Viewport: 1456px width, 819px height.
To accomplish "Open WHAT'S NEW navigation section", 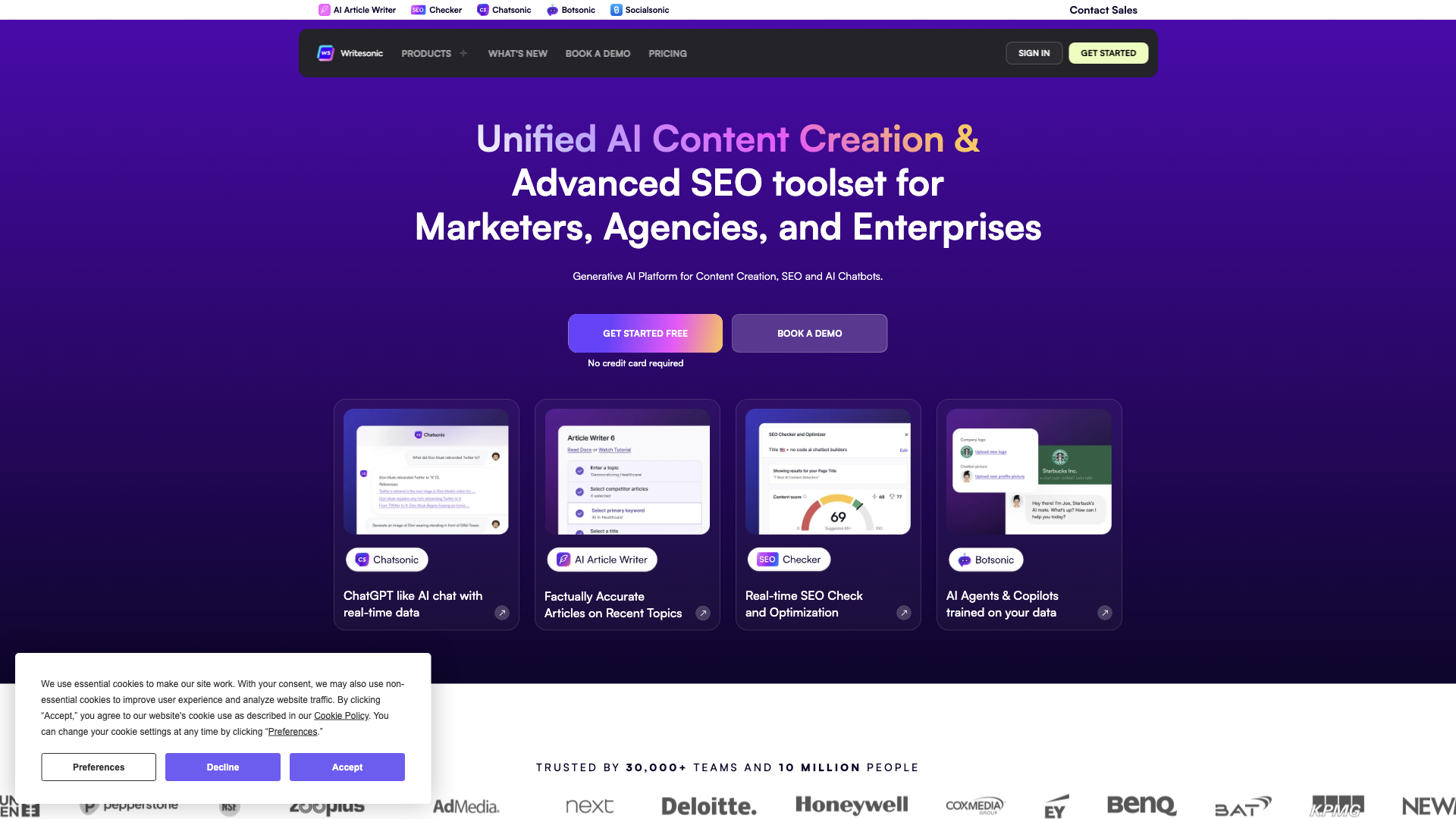I will click(x=517, y=53).
